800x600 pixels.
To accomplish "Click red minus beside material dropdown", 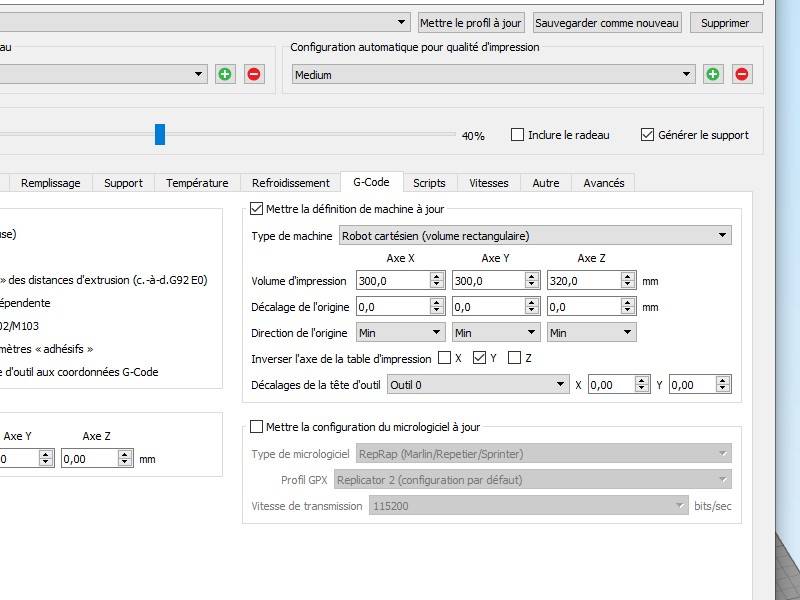I will pos(254,74).
